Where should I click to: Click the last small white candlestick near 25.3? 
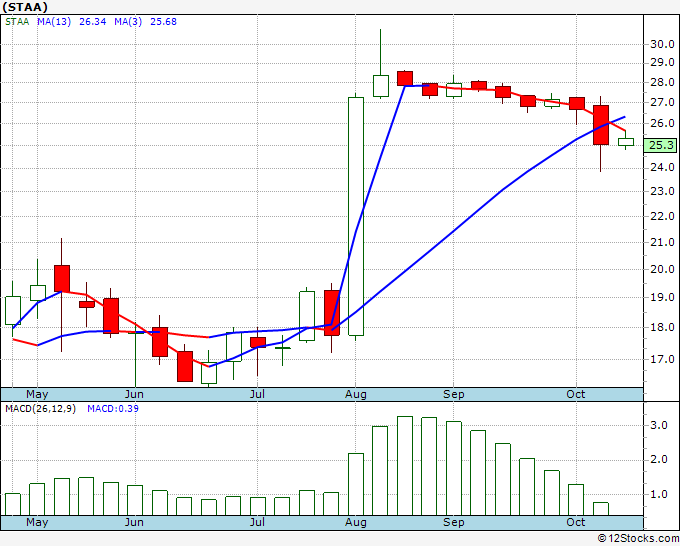[x=626, y=142]
